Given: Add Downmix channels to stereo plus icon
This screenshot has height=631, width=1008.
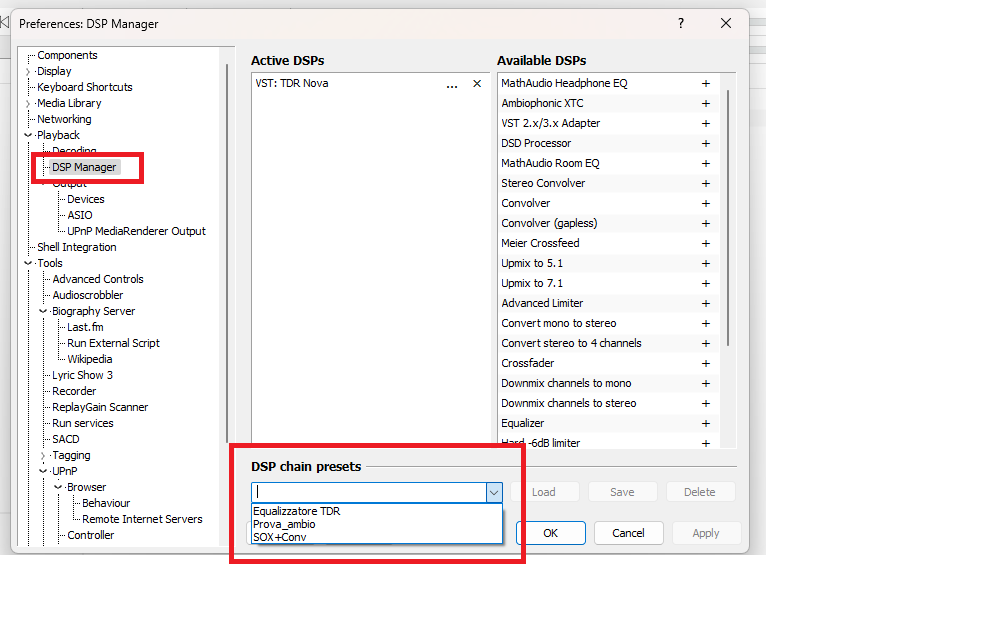Looking at the screenshot, I should click(705, 403).
